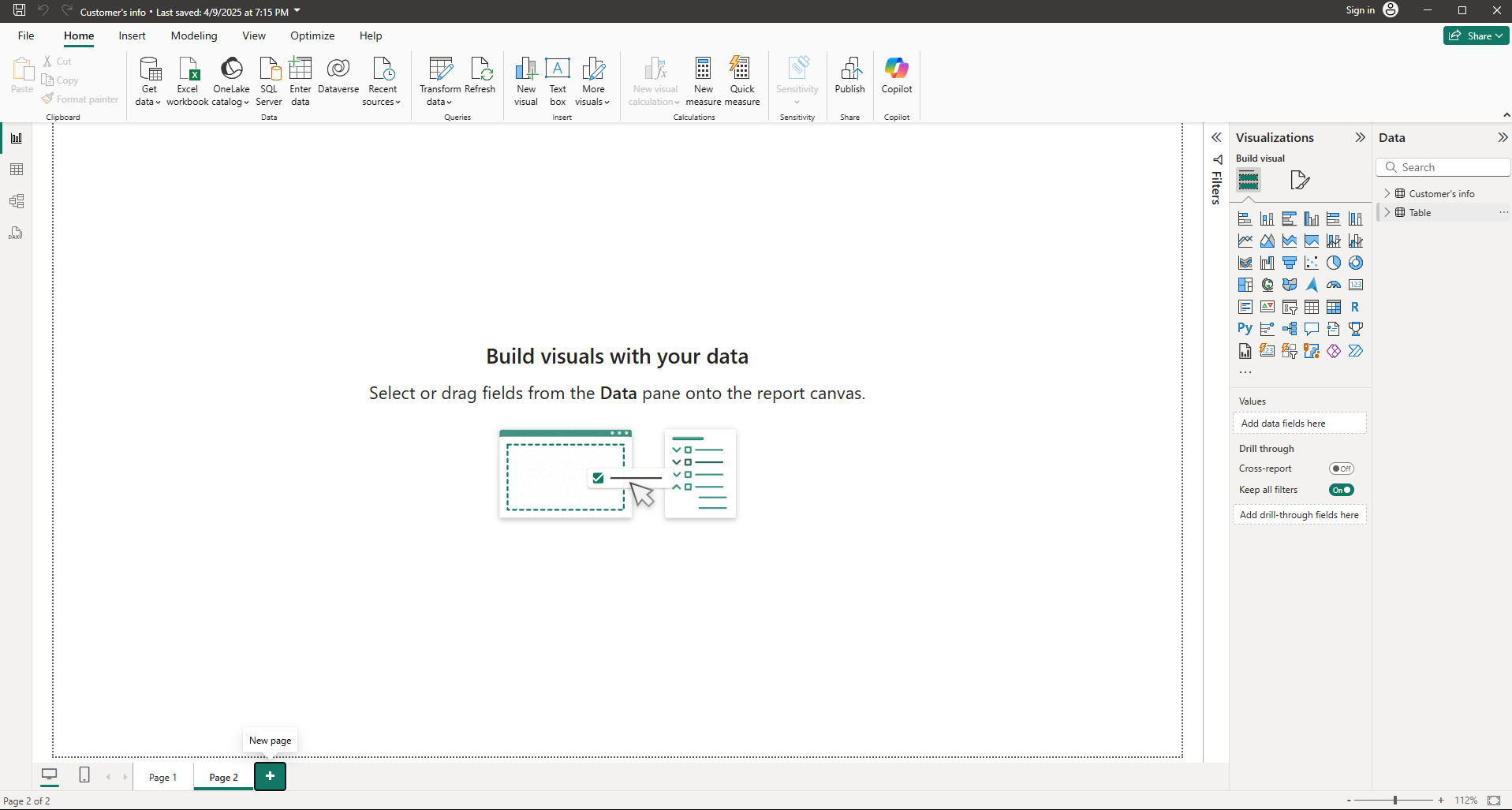Toggle the Cross-report switch on
The height and width of the screenshot is (810, 1512).
[1341, 468]
